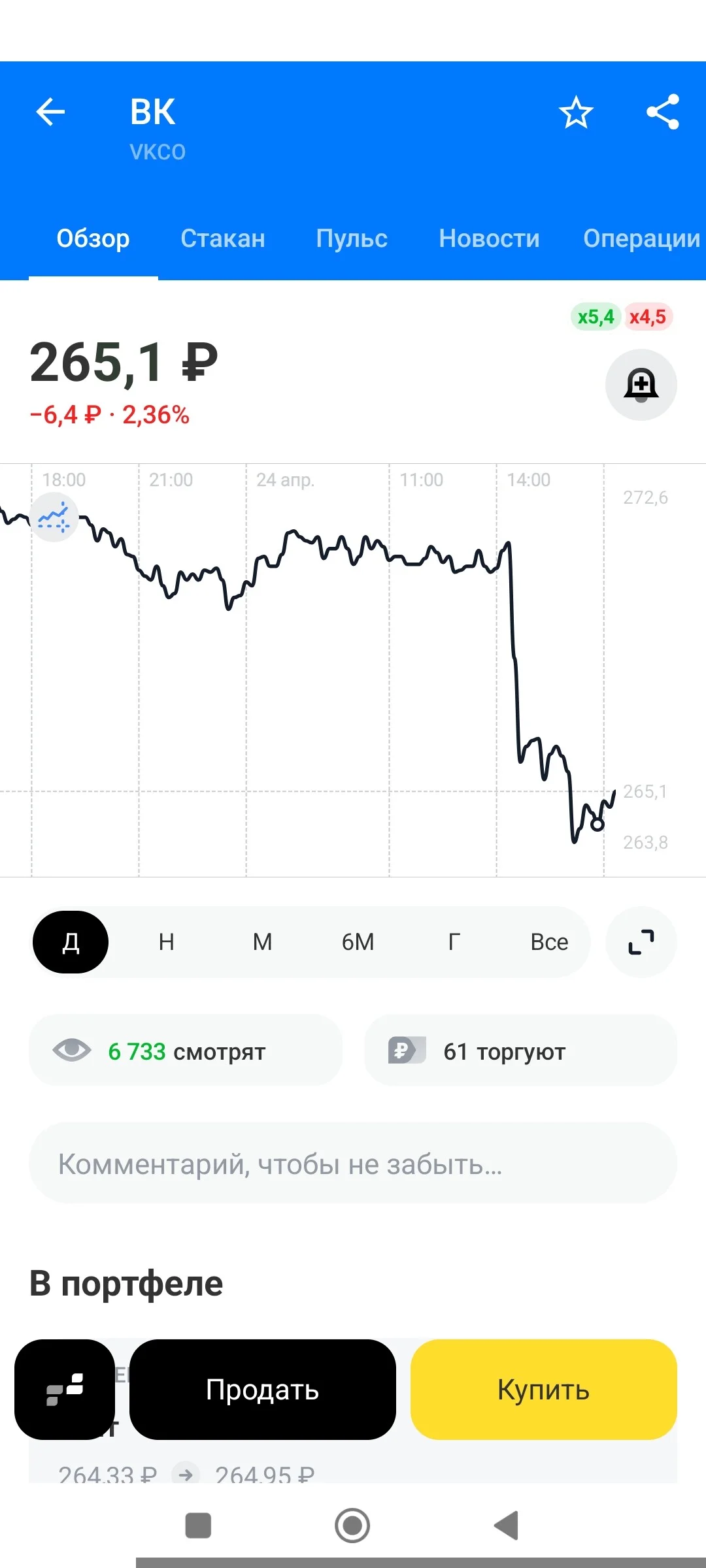Tap the Продать sell button
The width and height of the screenshot is (706, 1568).
coord(263,1390)
